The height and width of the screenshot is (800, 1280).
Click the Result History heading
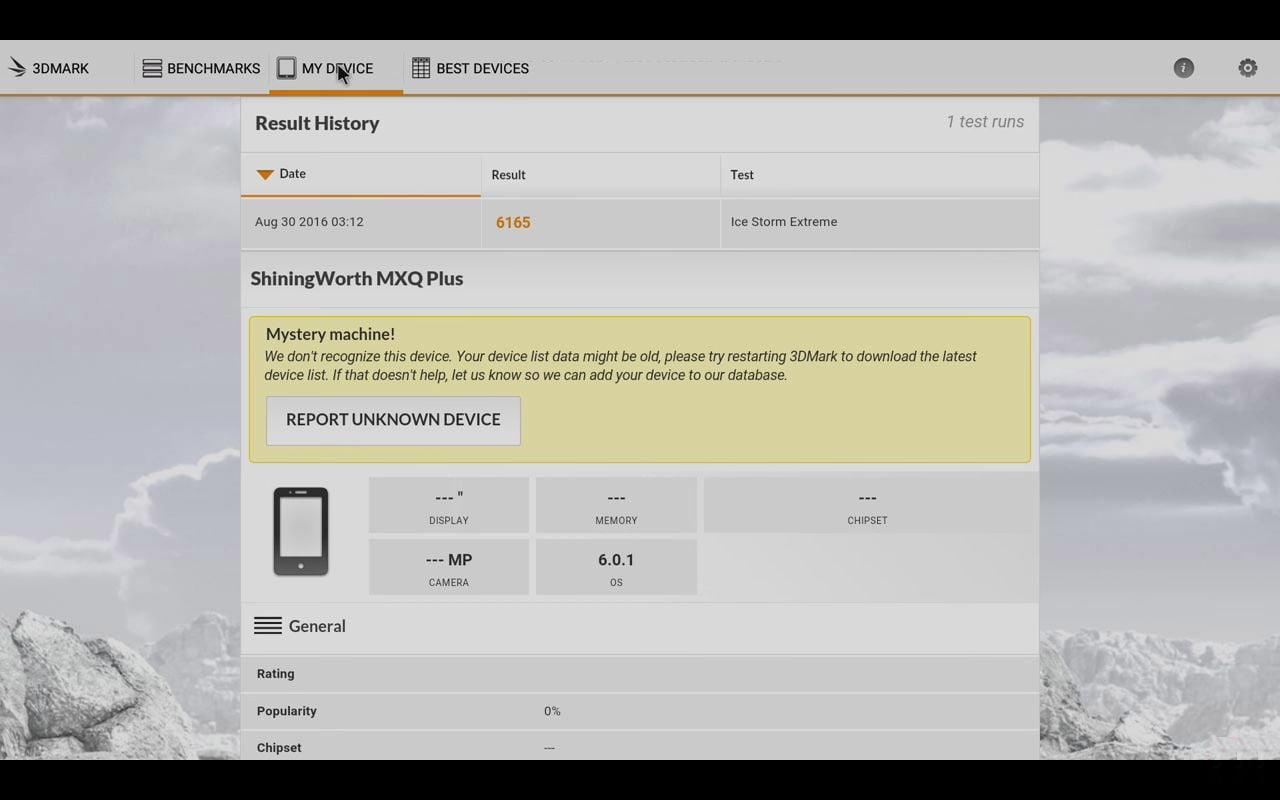click(x=317, y=123)
